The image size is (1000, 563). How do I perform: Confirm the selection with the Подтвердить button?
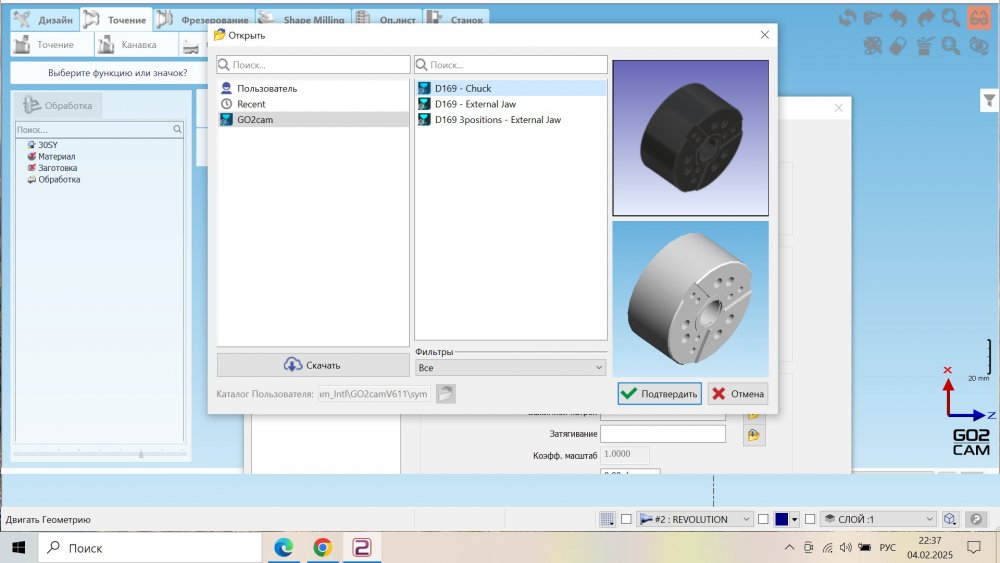tap(659, 393)
